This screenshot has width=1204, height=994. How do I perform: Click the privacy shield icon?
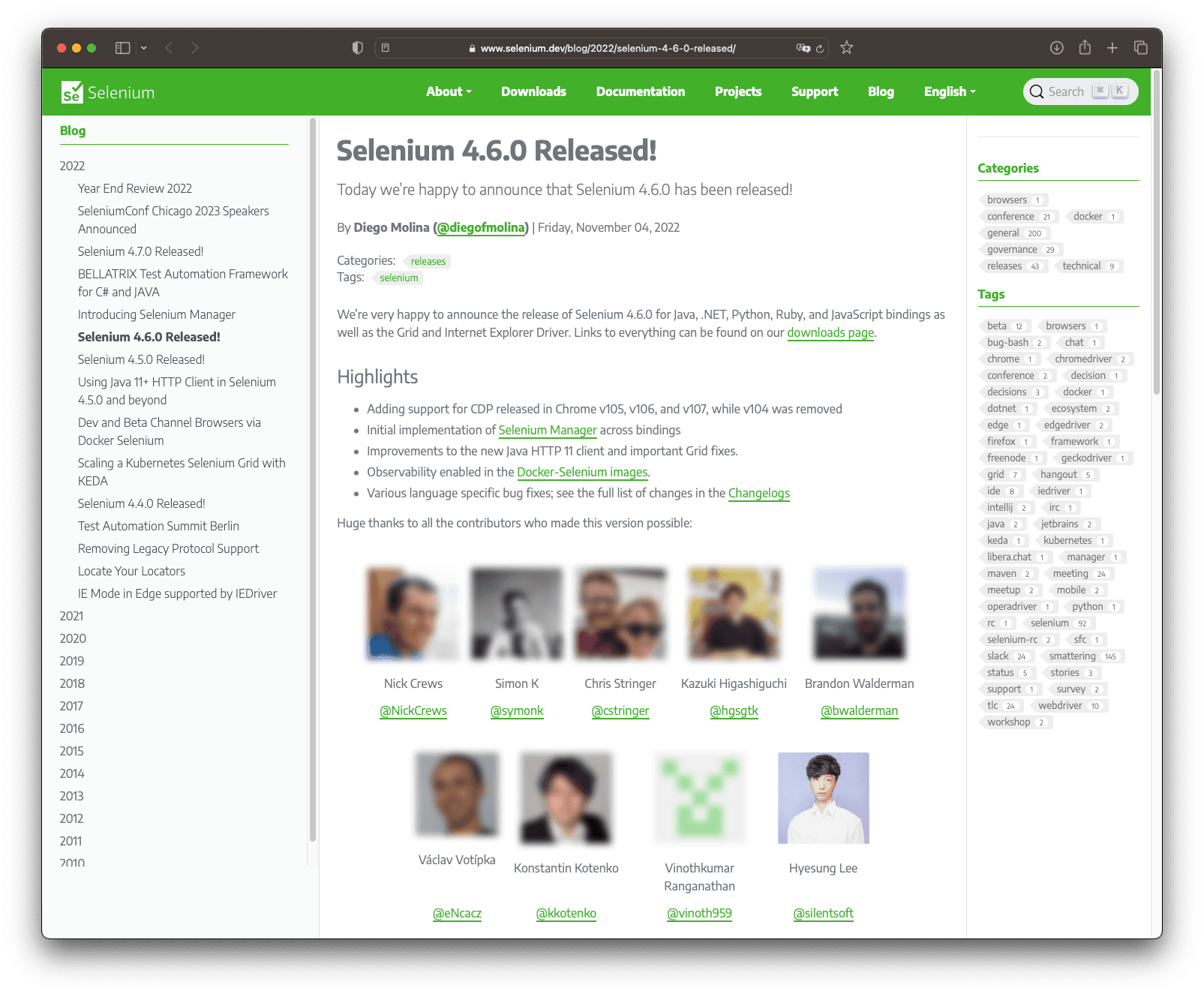(x=358, y=48)
